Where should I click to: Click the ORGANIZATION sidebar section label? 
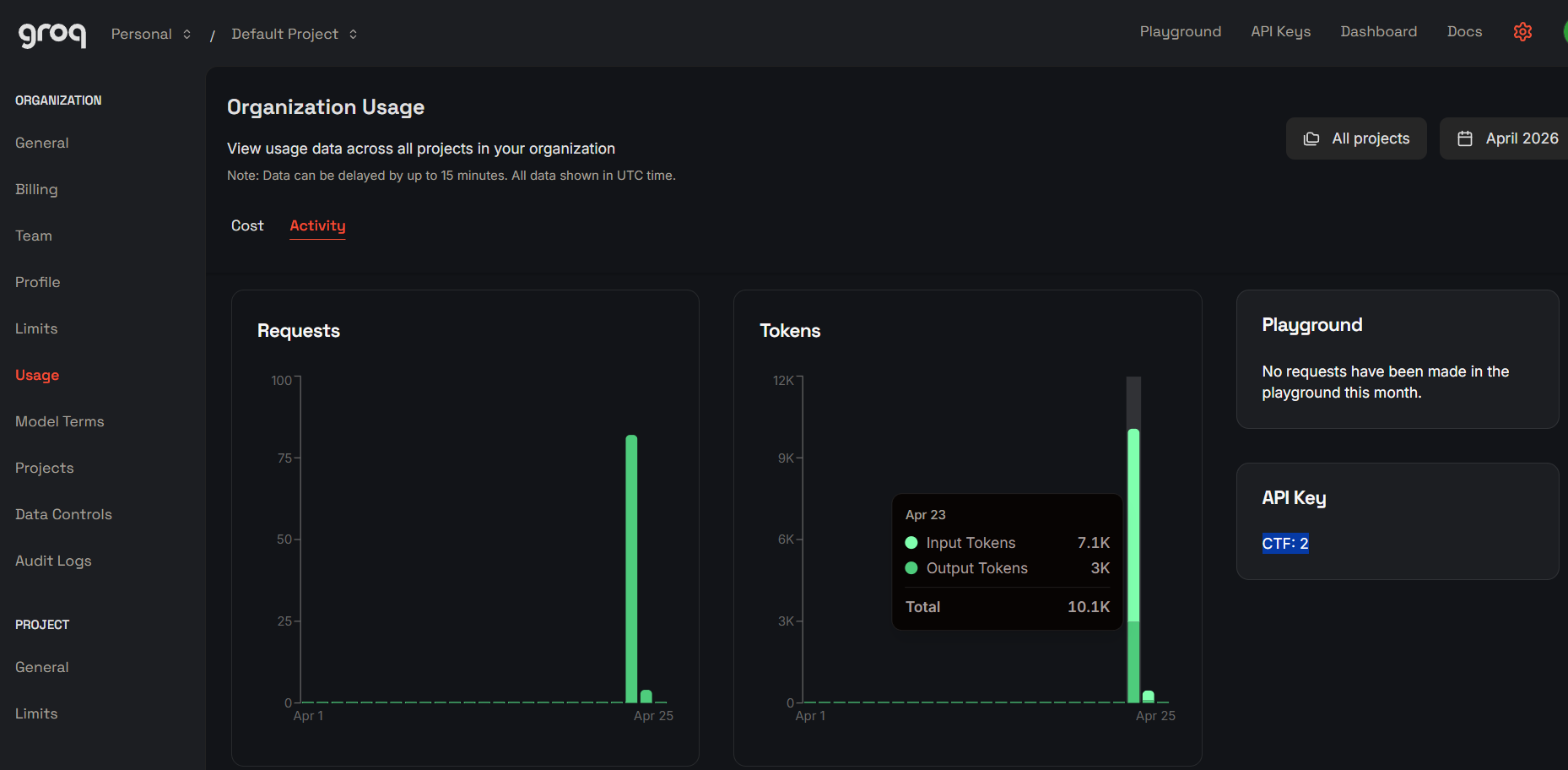(x=58, y=100)
